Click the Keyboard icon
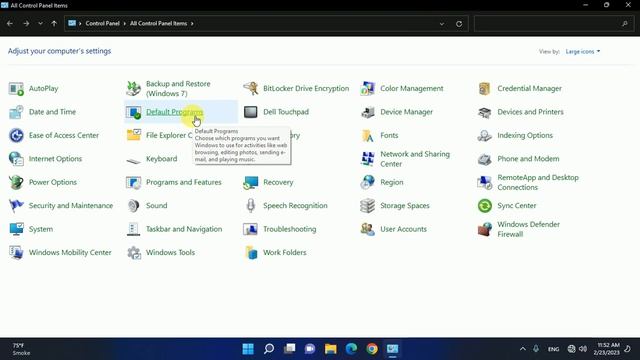Viewport: 640px width, 360px height. (133, 160)
